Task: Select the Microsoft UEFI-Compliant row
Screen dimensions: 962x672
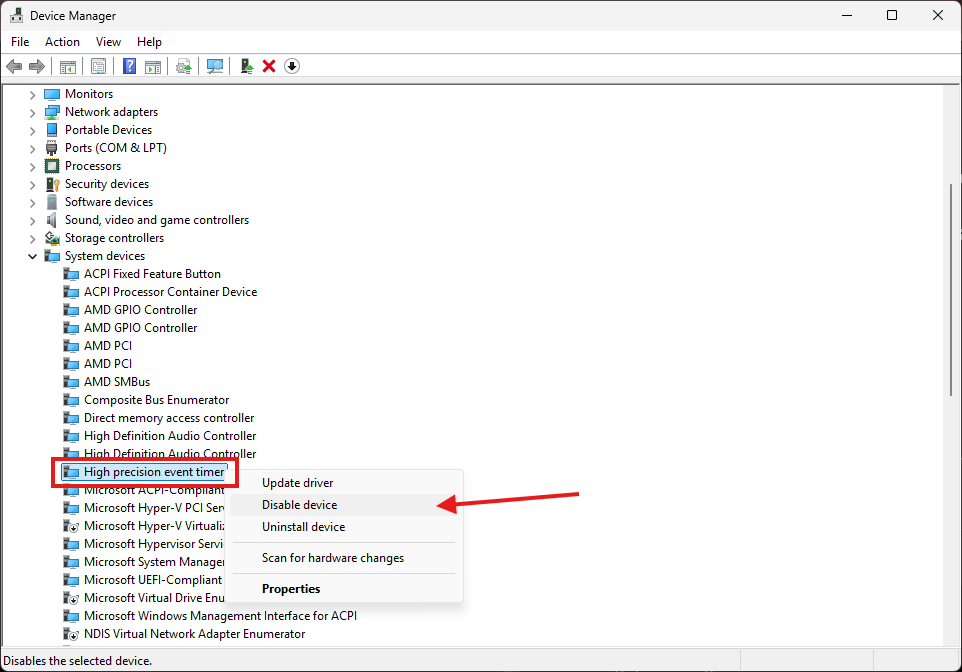Action: point(153,580)
